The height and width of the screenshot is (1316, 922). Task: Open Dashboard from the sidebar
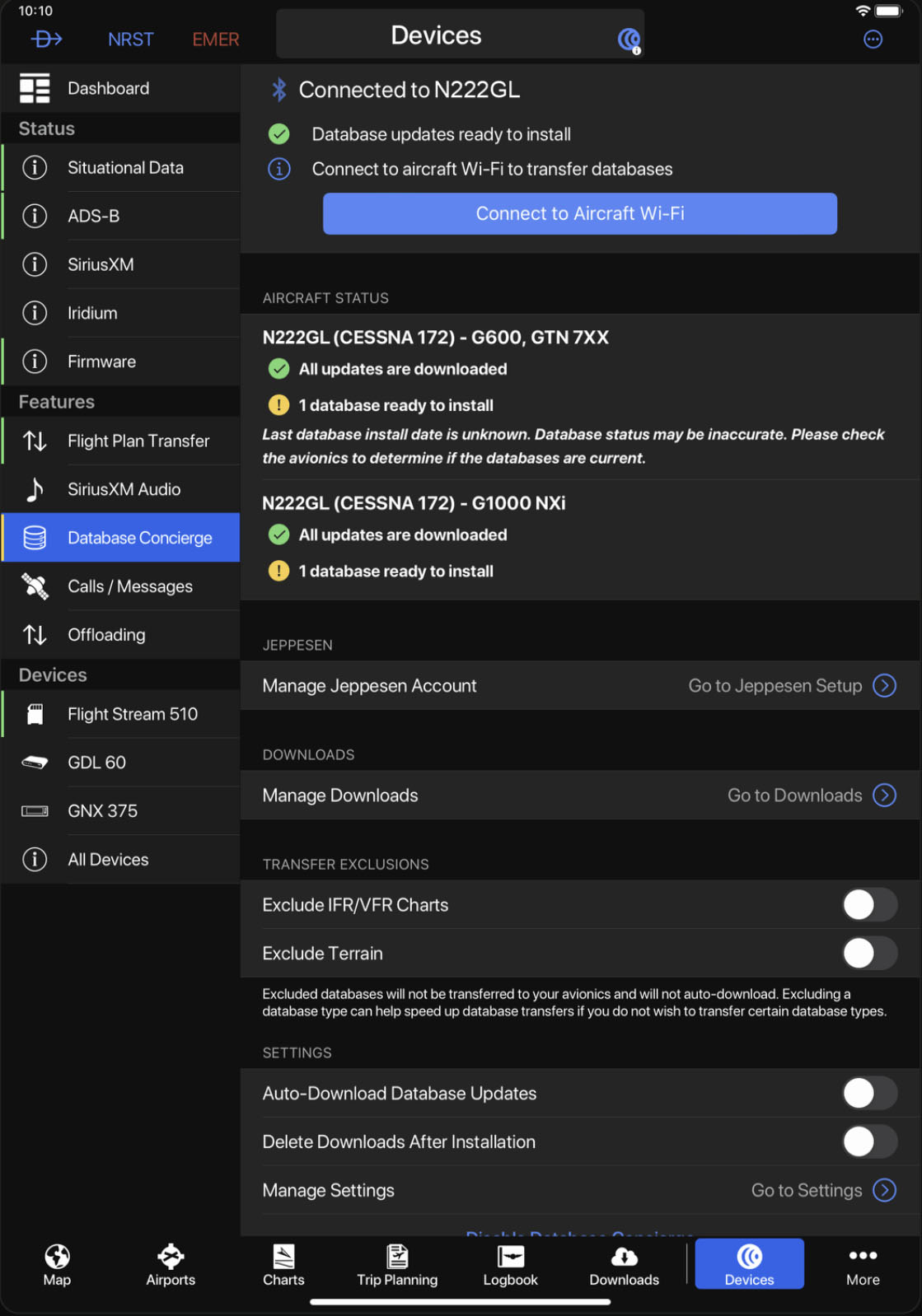[120, 88]
